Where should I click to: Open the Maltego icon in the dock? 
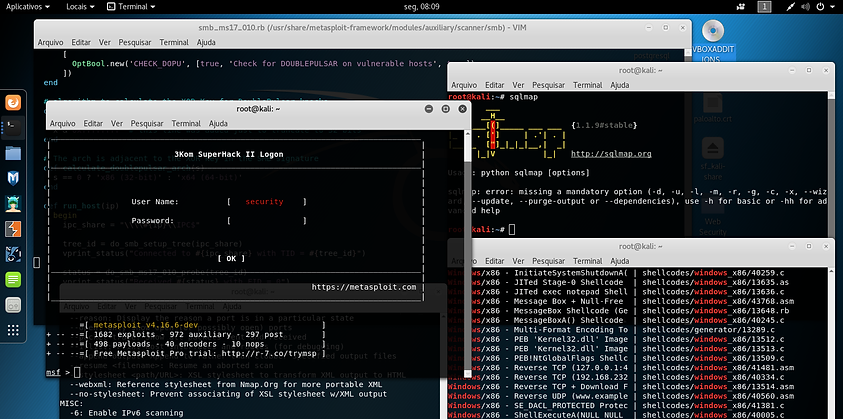pos(13,254)
